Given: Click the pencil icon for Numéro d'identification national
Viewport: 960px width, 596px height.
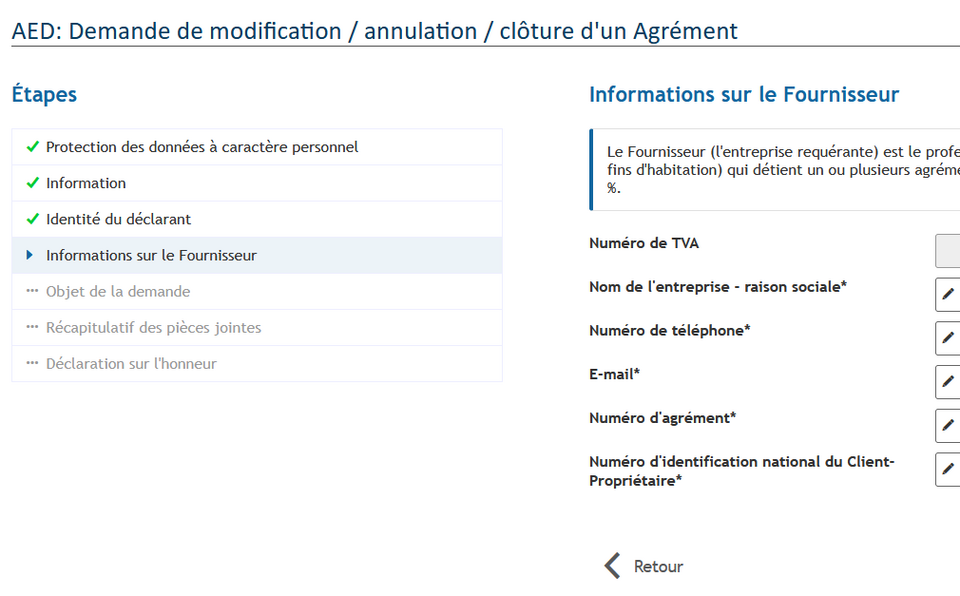Looking at the screenshot, I should click(x=948, y=469).
